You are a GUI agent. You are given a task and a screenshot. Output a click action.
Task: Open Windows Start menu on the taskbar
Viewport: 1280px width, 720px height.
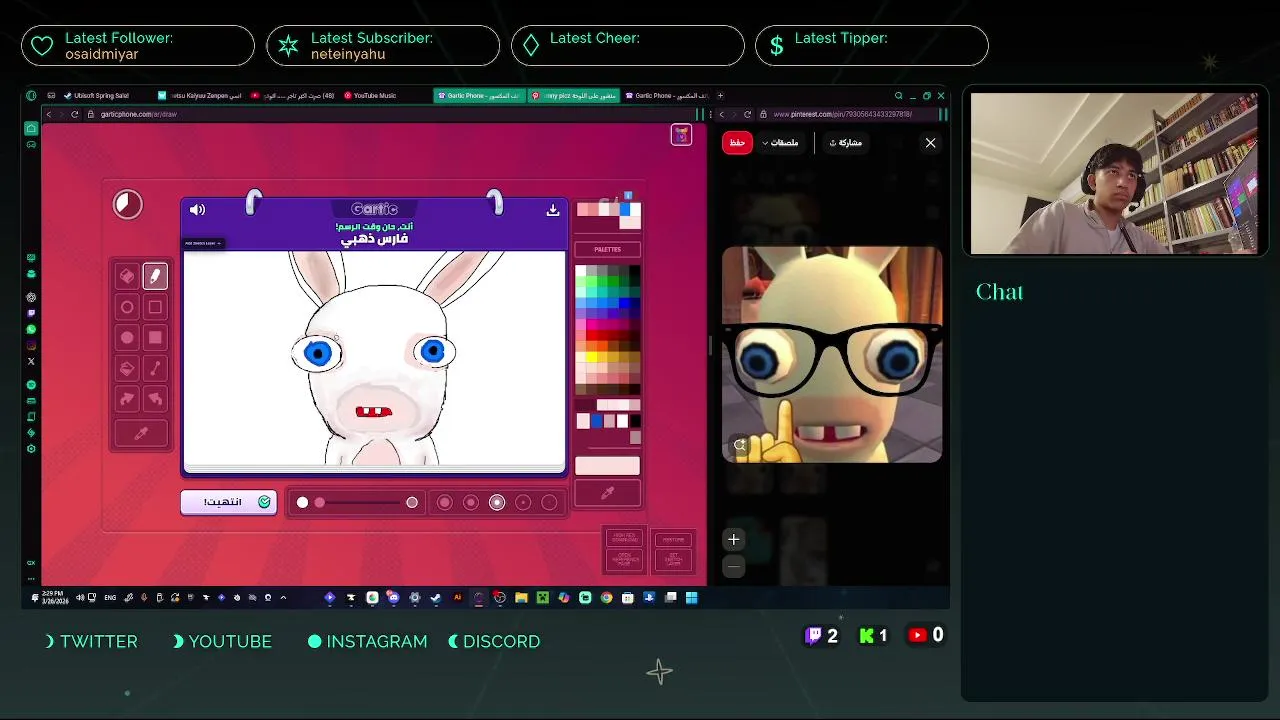click(x=691, y=598)
